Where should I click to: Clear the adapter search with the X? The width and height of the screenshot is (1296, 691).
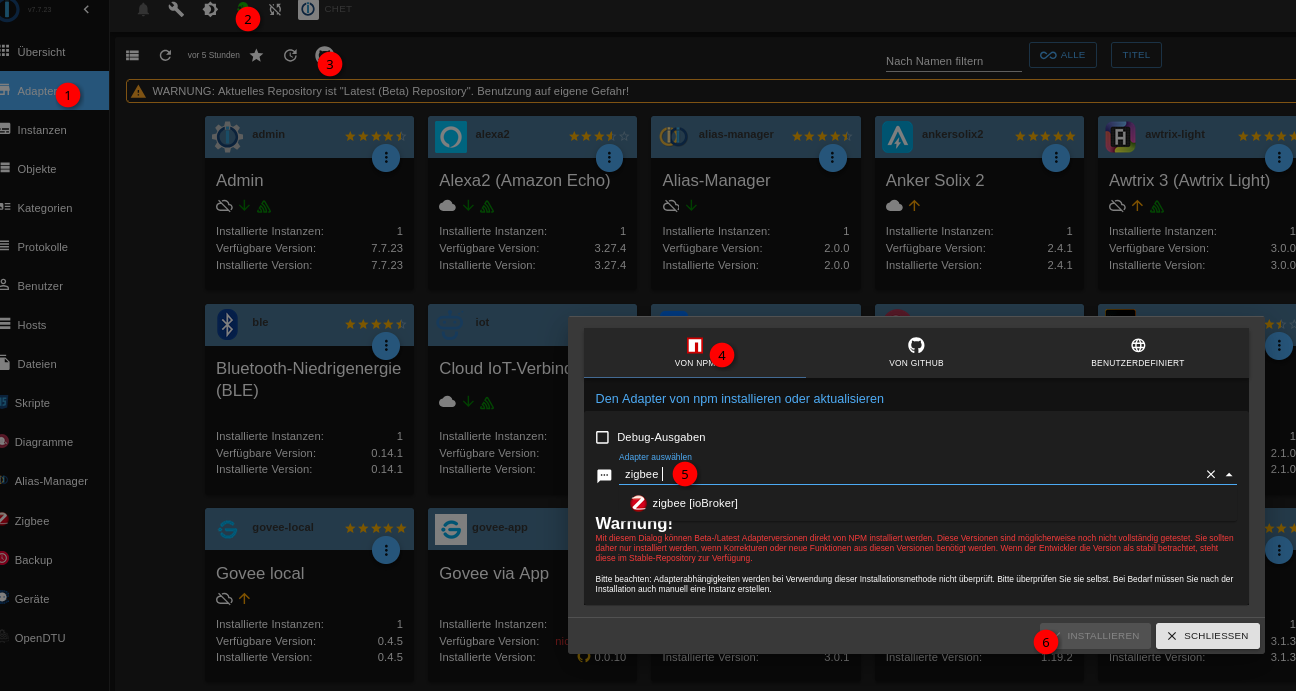tap(1210, 474)
